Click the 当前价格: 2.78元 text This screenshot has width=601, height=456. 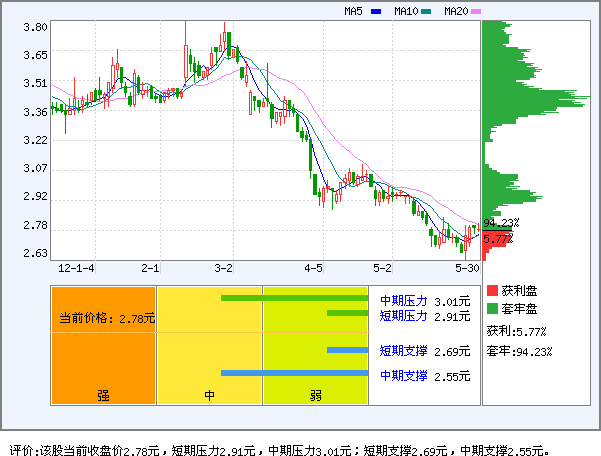click(107, 318)
